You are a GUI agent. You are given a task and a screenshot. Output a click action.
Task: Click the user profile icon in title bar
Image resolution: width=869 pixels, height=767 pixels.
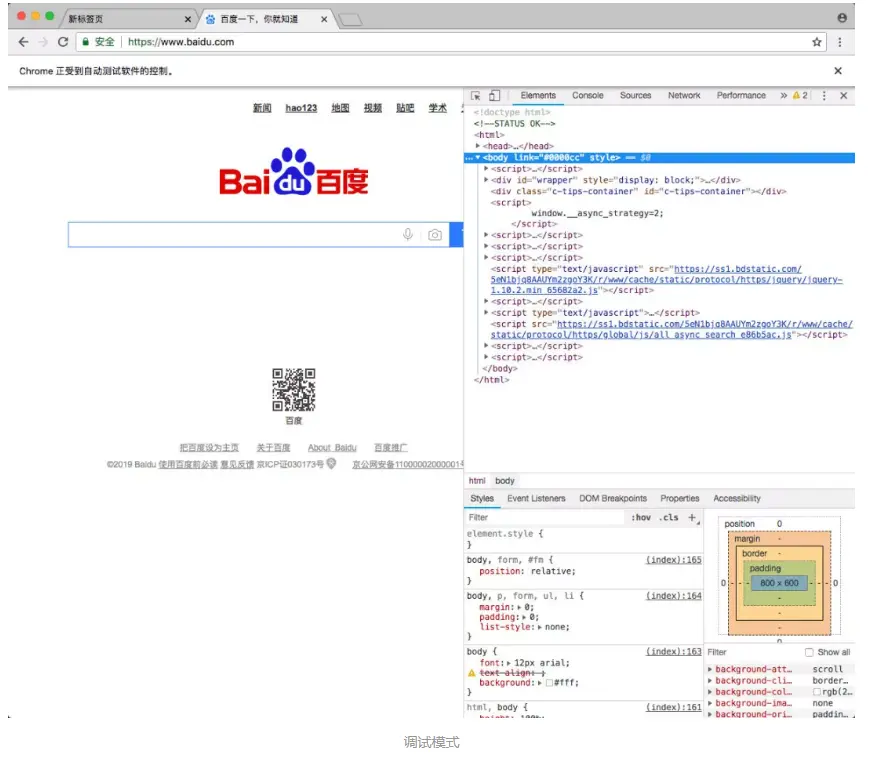pyautogui.click(x=842, y=18)
